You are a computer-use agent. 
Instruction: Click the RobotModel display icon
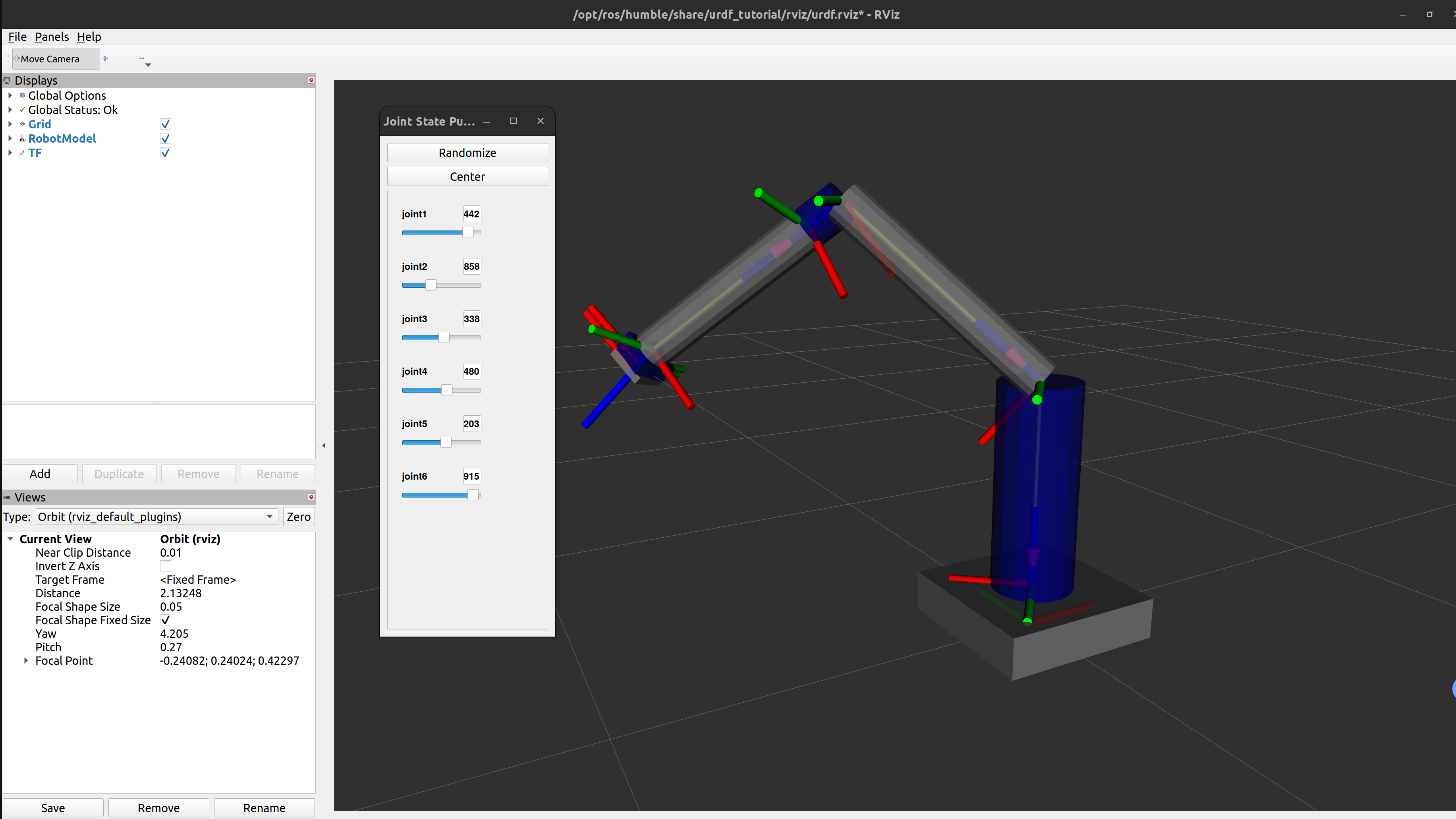coord(23,139)
